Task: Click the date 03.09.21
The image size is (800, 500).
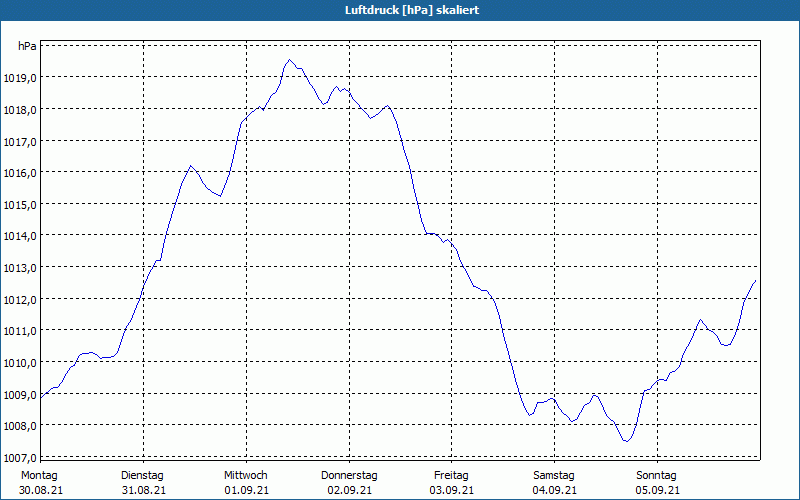Action: 452,490
